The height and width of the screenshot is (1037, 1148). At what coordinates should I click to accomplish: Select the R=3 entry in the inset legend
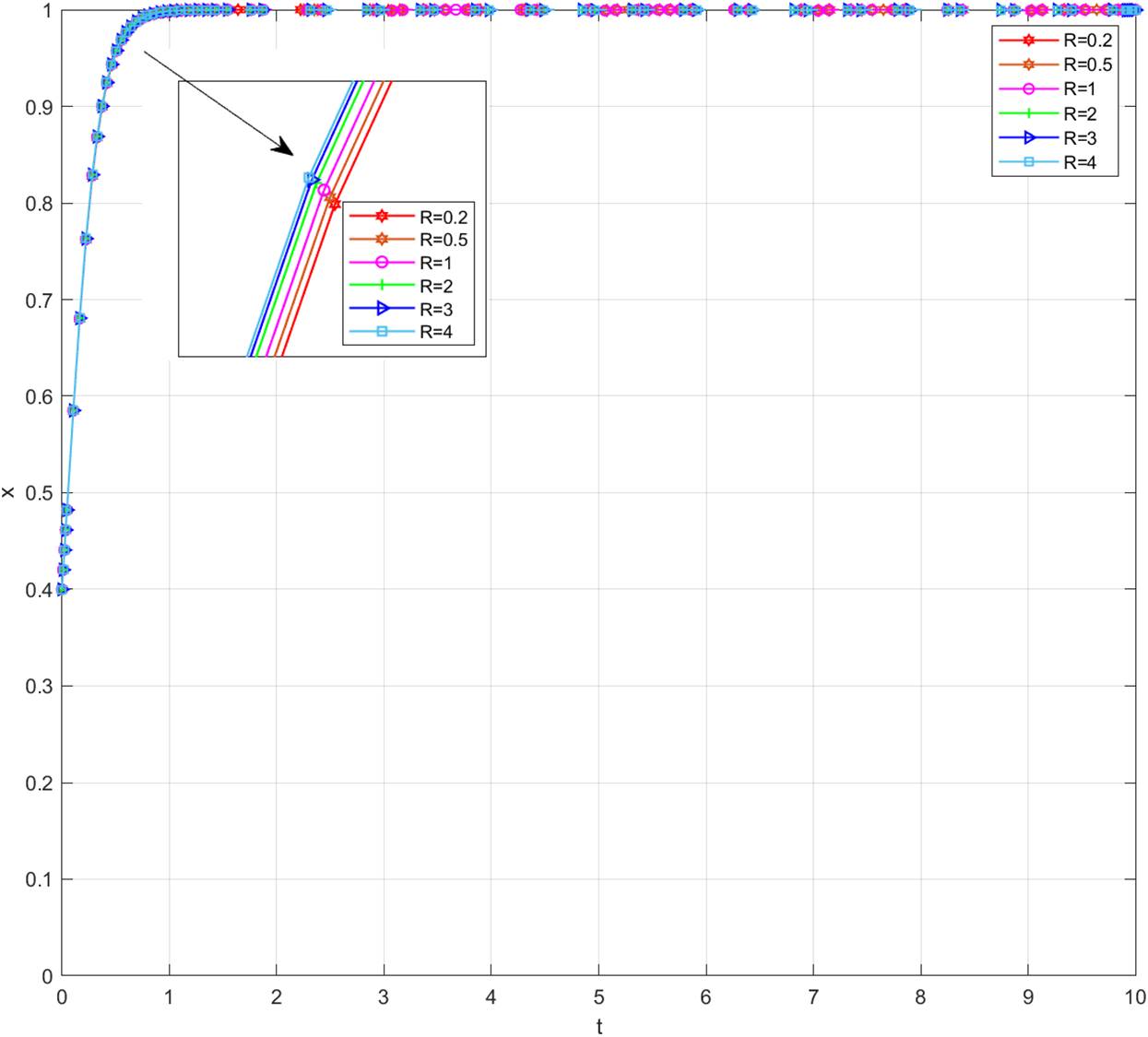(x=435, y=310)
